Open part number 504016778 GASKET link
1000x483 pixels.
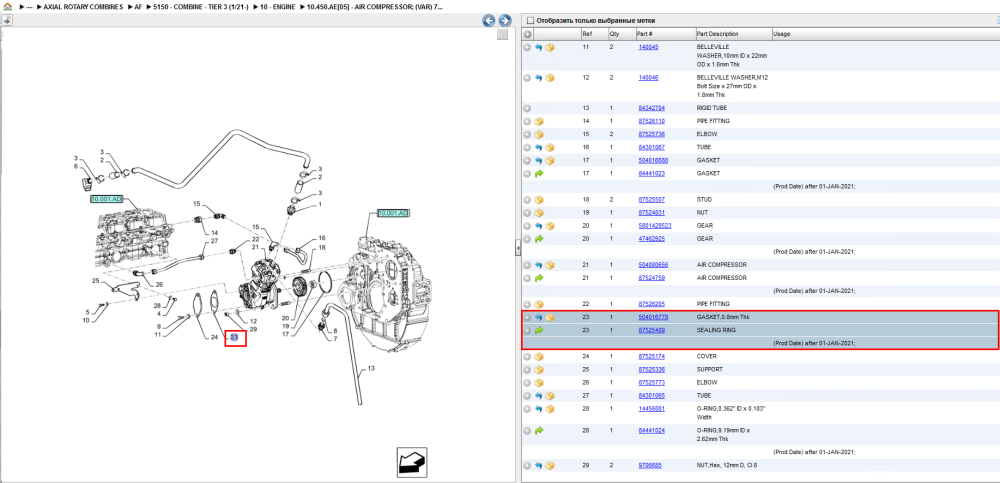[x=653, y=317]
